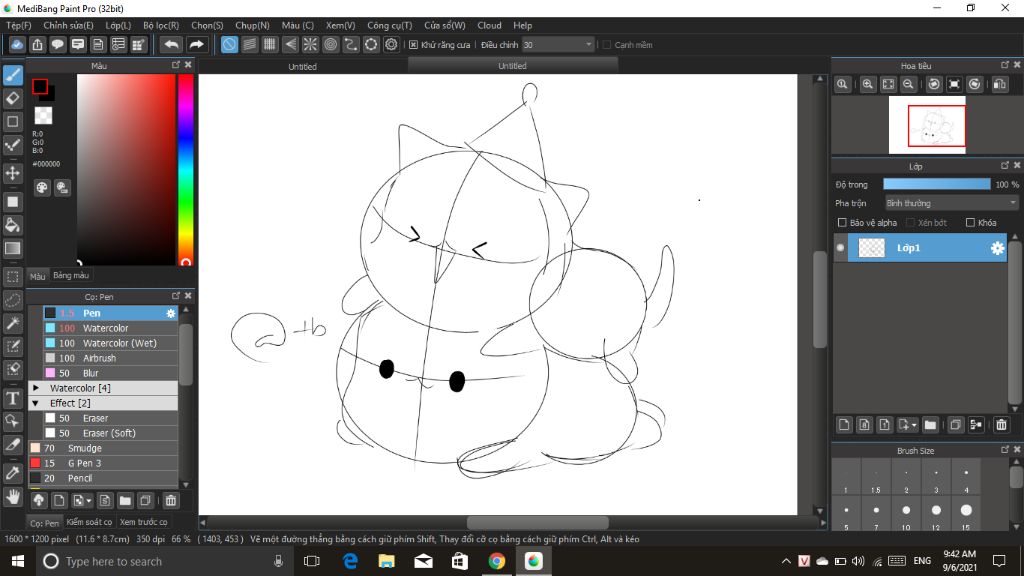1024x576 pixels.
Task: Click the Undo arrow in toolbar
Action: (x=171, y=44)
